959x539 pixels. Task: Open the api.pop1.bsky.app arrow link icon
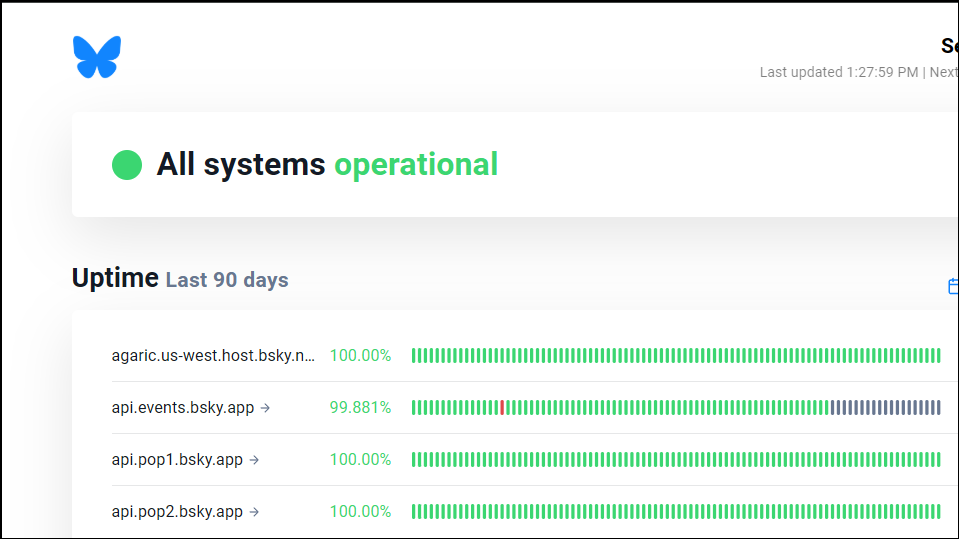pyautogui.click(x=254, y=459)
